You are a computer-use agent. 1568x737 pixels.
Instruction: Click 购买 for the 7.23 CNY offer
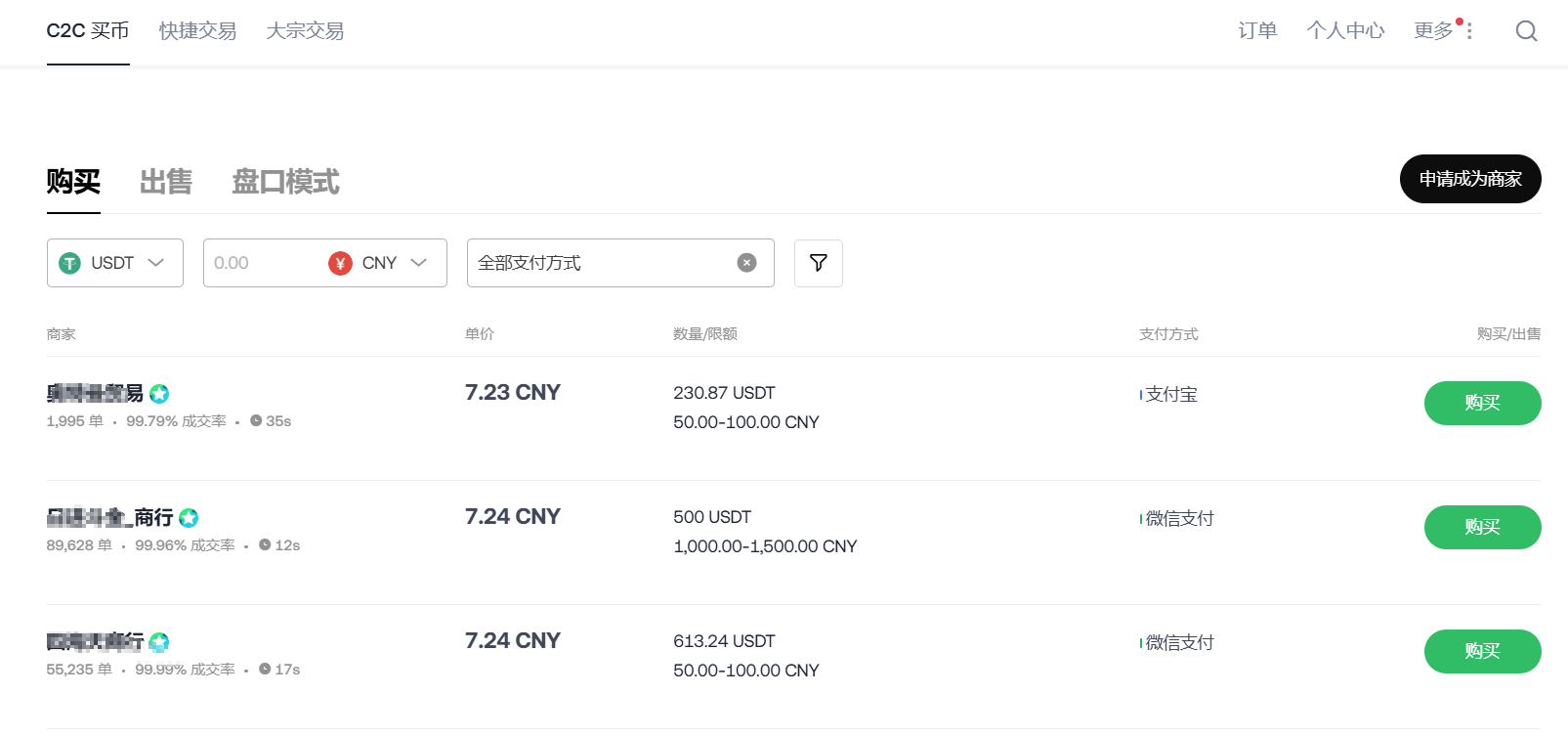[x=1482, y=404]
